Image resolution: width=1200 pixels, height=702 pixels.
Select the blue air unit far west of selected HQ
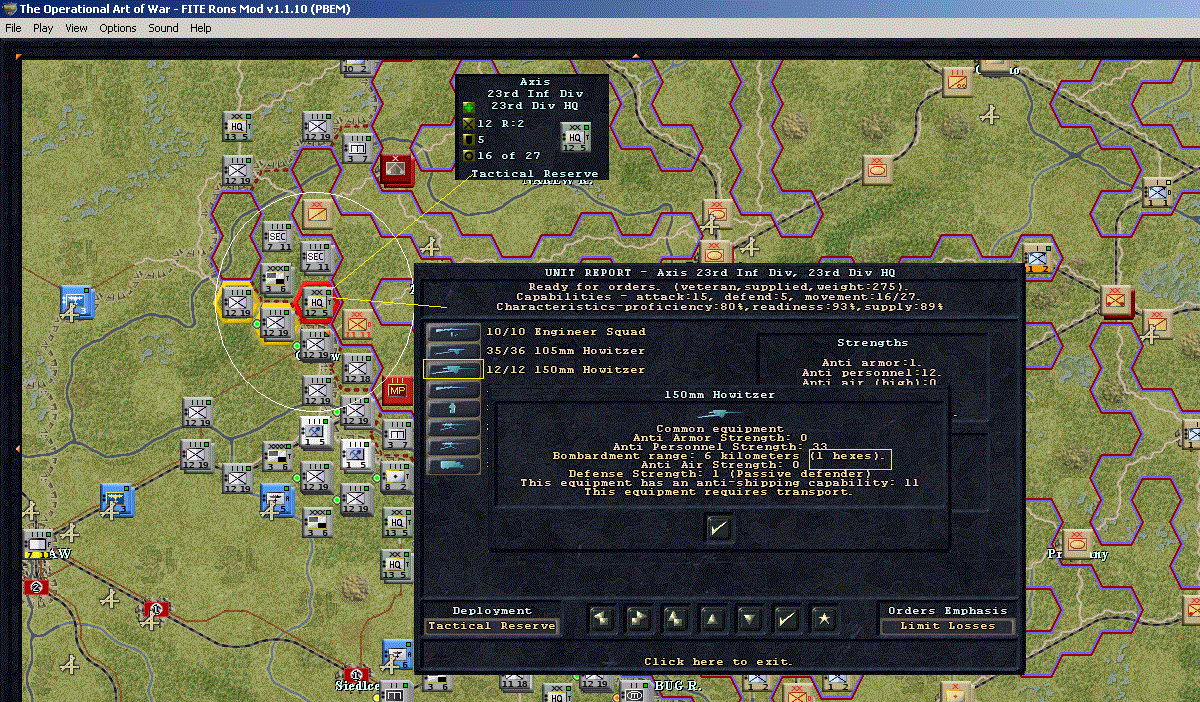75,301
